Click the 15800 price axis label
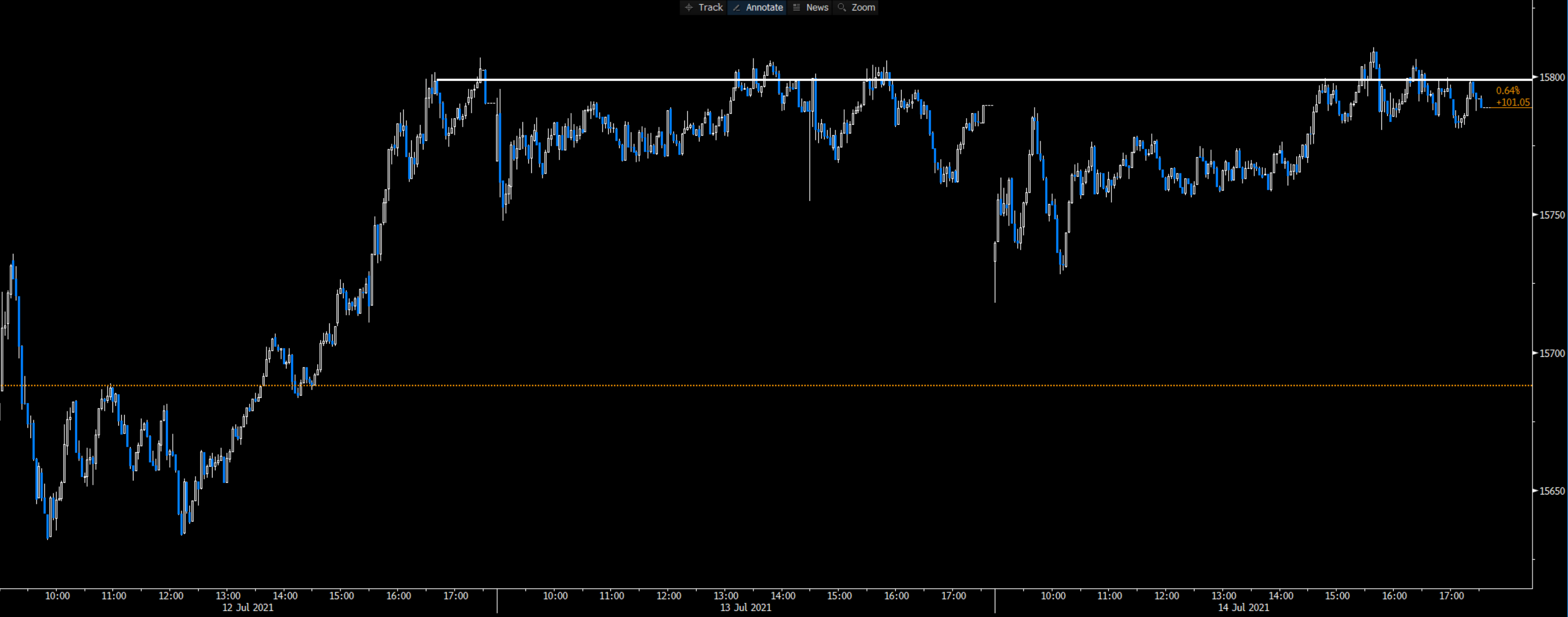The height and width of the screenshot is (617, 1568). [x=1552, y=77]
